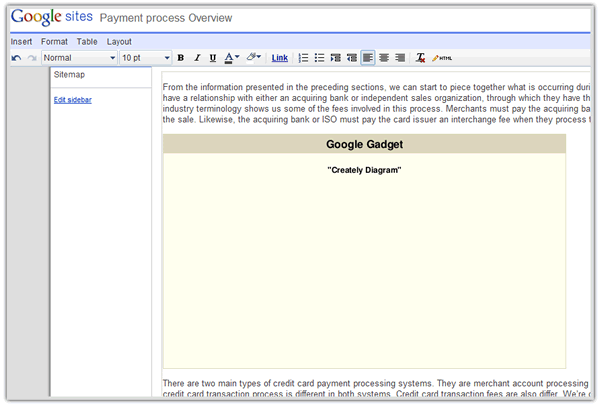Insert a numbered list

tap(303, 58)
